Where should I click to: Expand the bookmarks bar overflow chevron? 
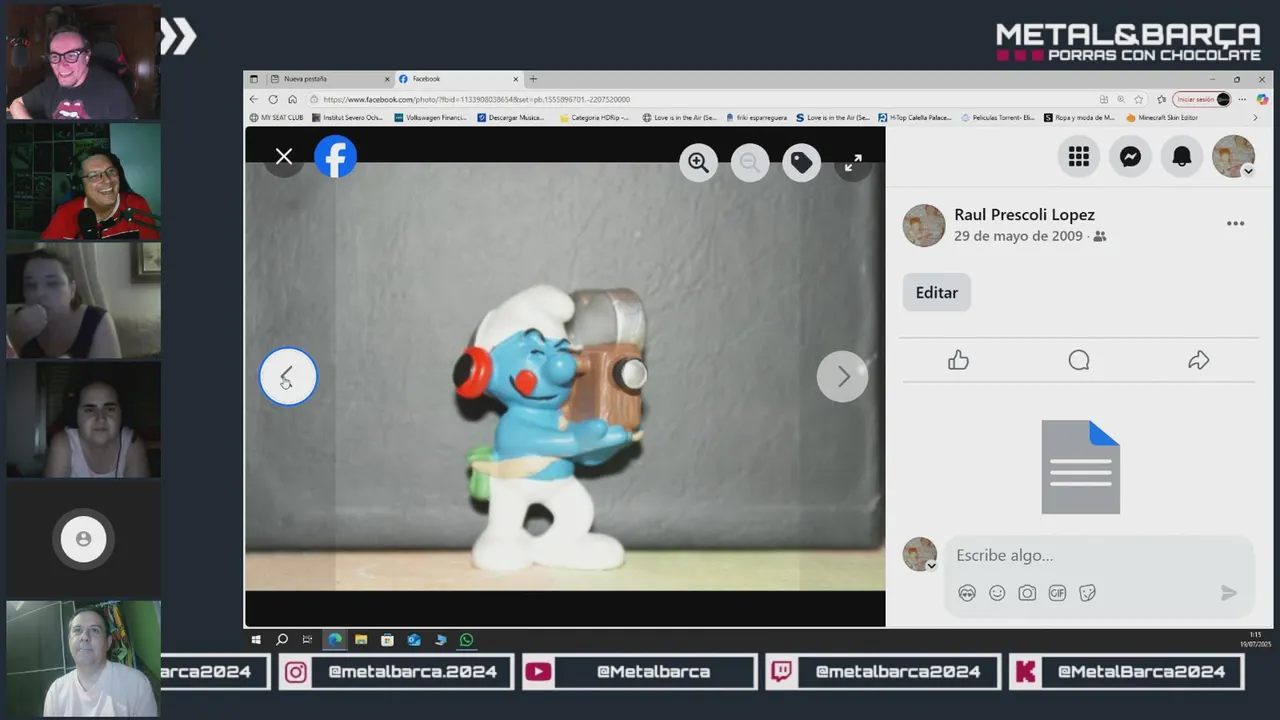[1256, 117]
